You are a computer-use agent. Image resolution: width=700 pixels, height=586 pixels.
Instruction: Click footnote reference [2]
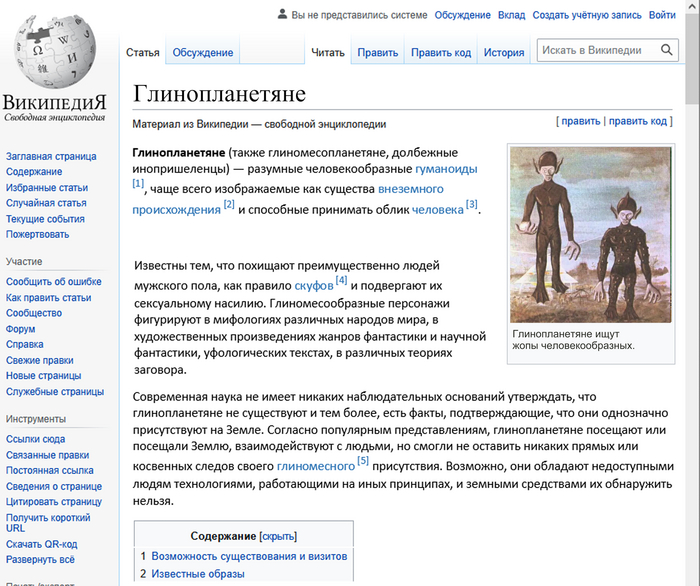229,204
